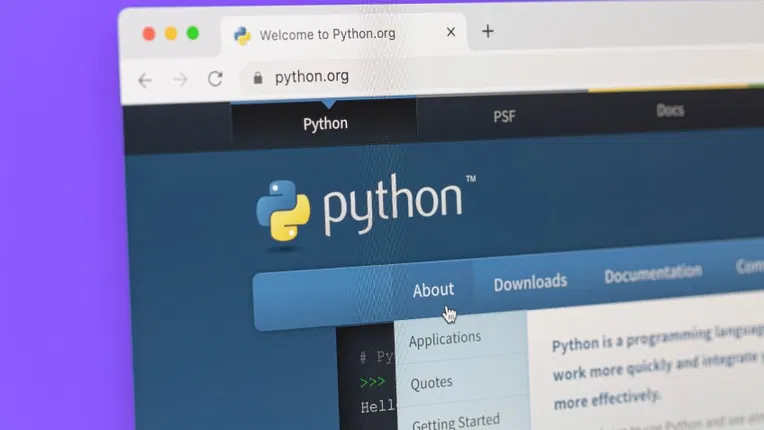
Task: Open a new browser tab
Action: point(488,31)
